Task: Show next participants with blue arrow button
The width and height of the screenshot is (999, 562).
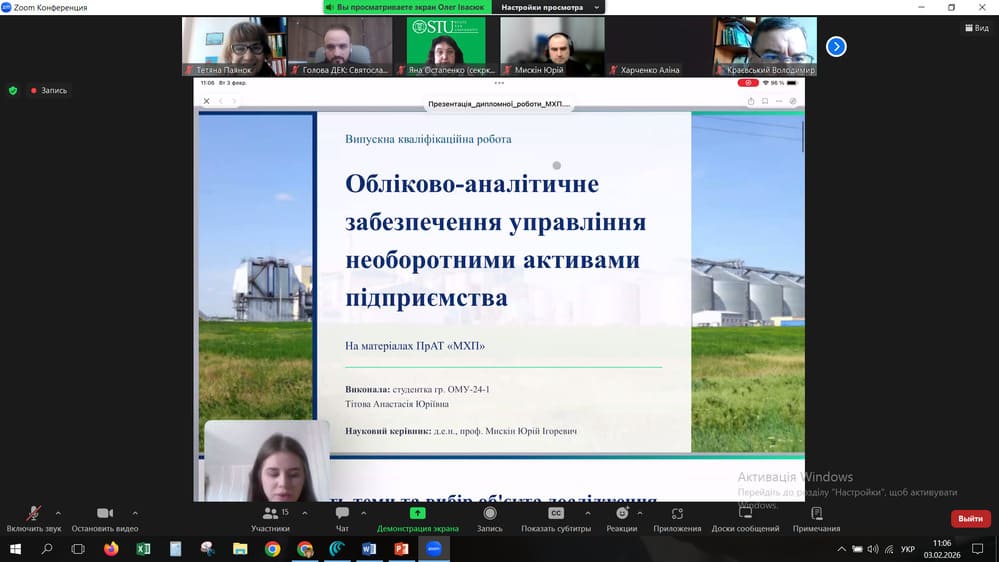Action: [x=836, y=46]
